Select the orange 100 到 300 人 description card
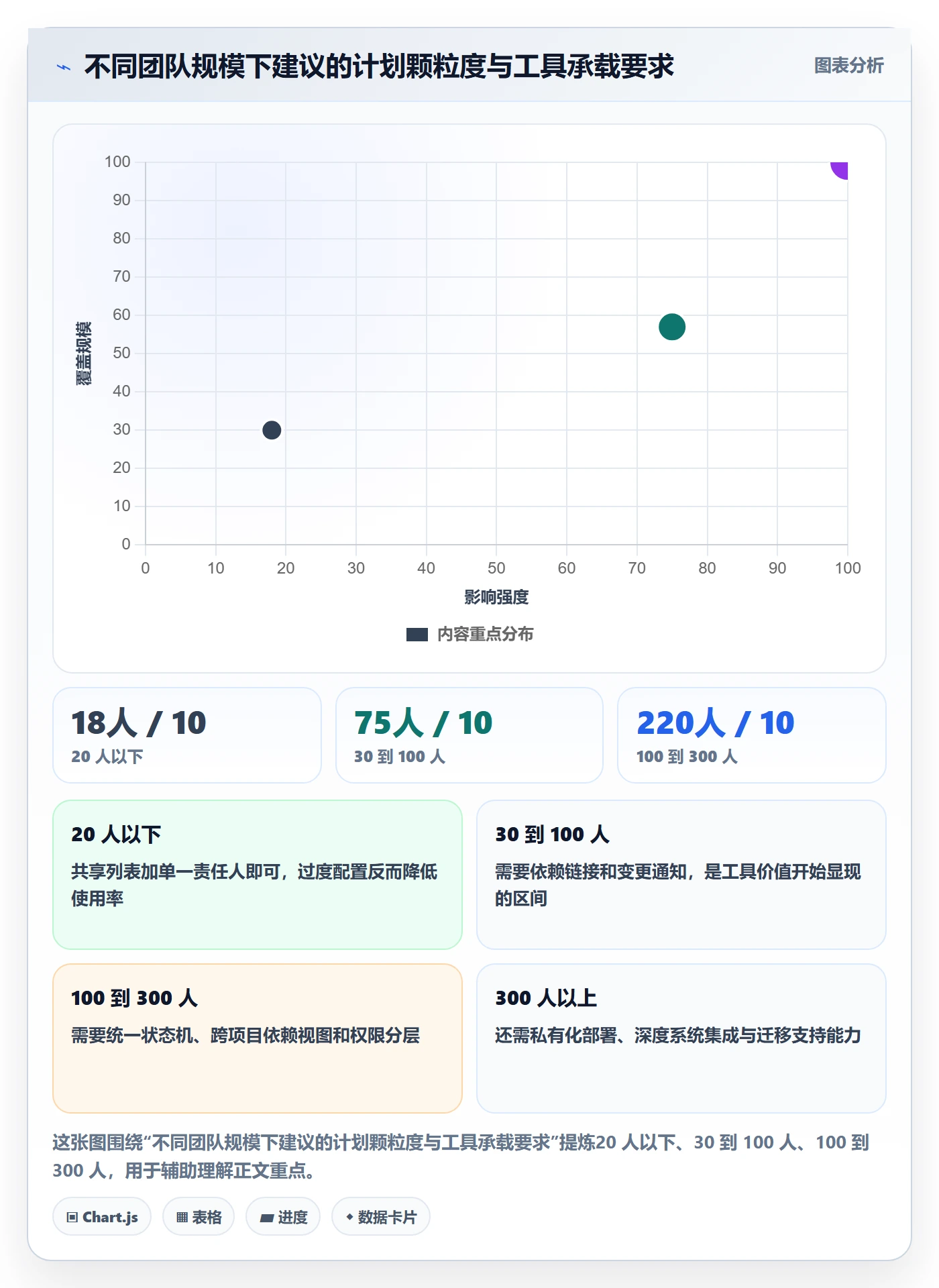Viewport: 939px width, 1288px height. (x=258, y=1038)
